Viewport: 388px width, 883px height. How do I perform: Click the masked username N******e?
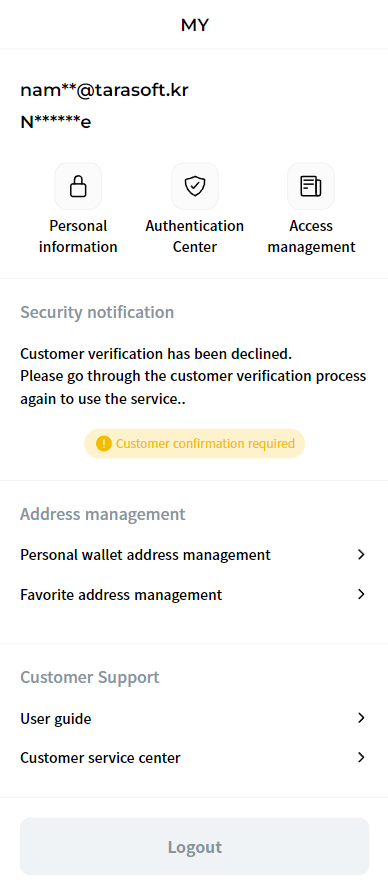[x=56, y=122]
